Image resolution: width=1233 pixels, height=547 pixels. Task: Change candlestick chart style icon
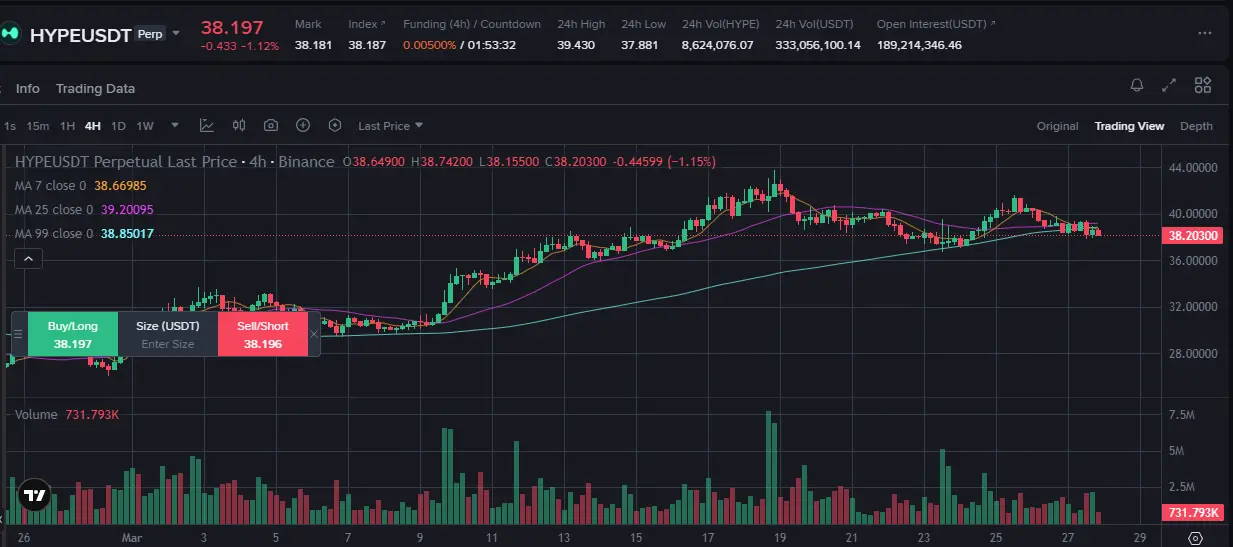[x=239, y=126]
